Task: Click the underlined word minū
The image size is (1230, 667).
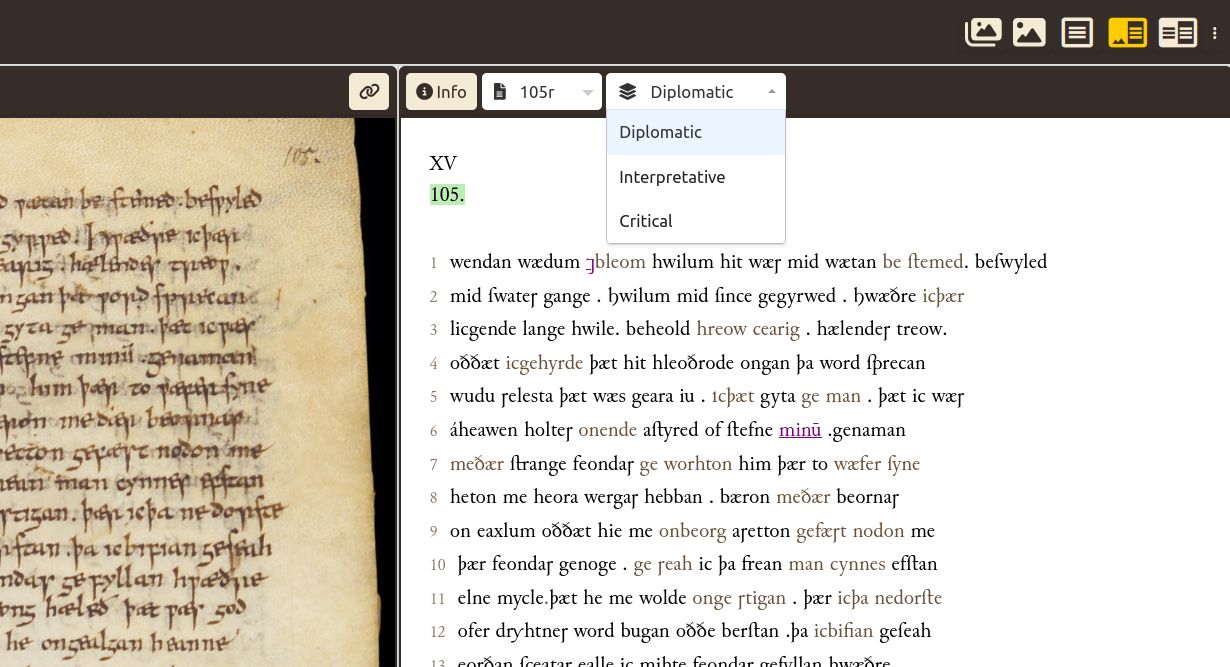Action: 800,430
